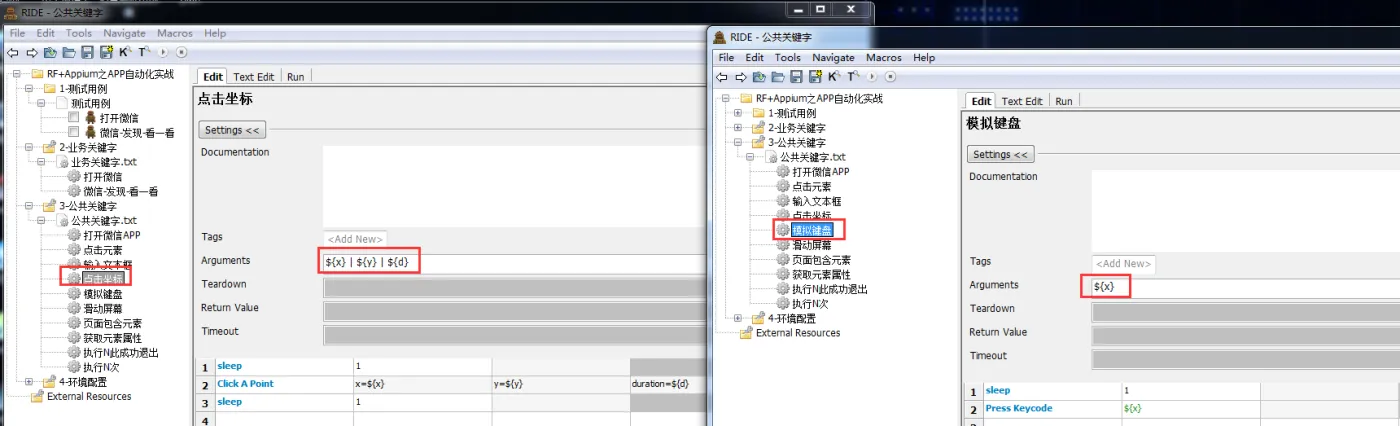Click Settings << button in right window
This screenshot has width=1400, height=426.
tap(1000, 155)
